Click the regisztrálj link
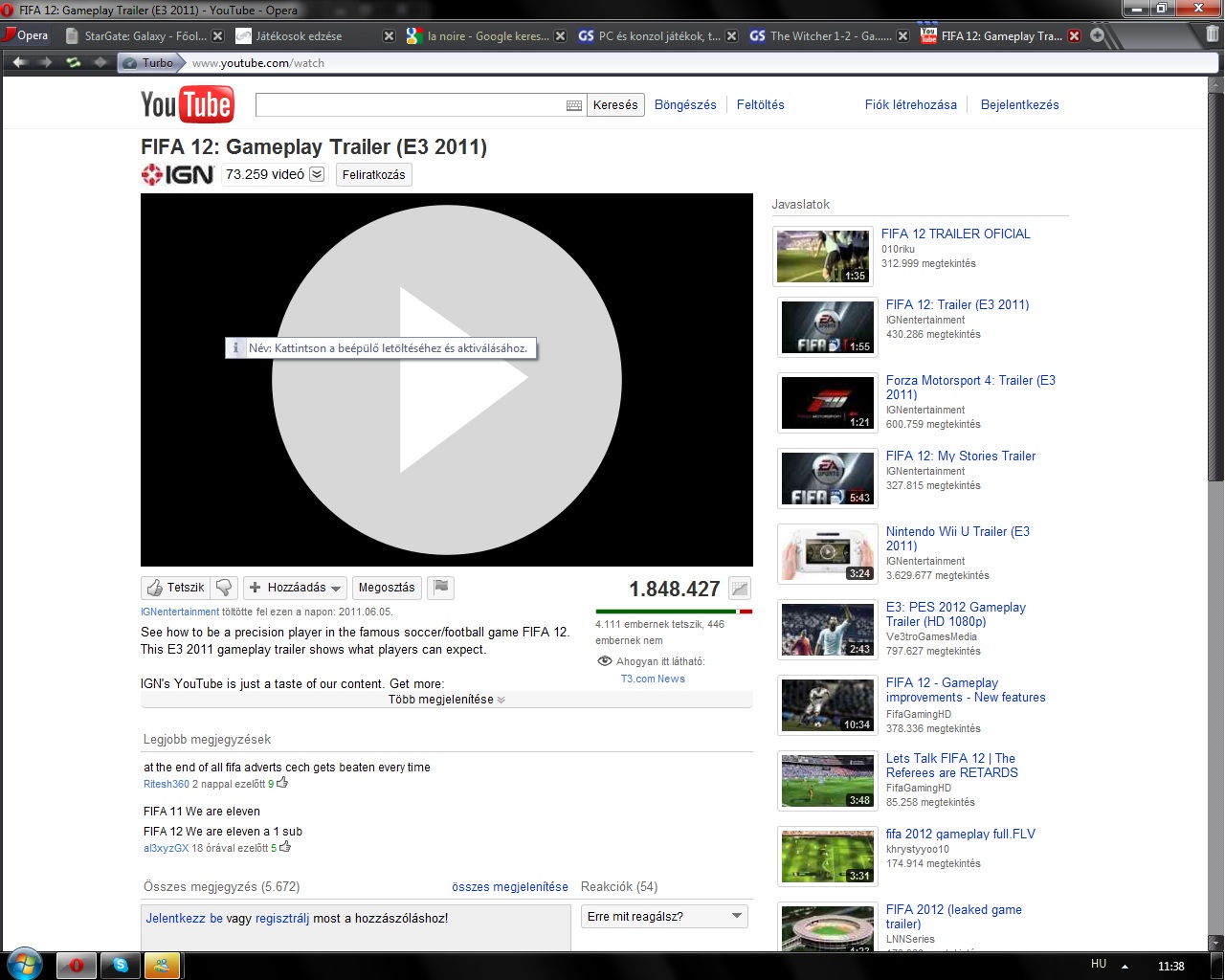Image resolution: width=1225 pixels, height=980 pixels. (x=282, y=918)
